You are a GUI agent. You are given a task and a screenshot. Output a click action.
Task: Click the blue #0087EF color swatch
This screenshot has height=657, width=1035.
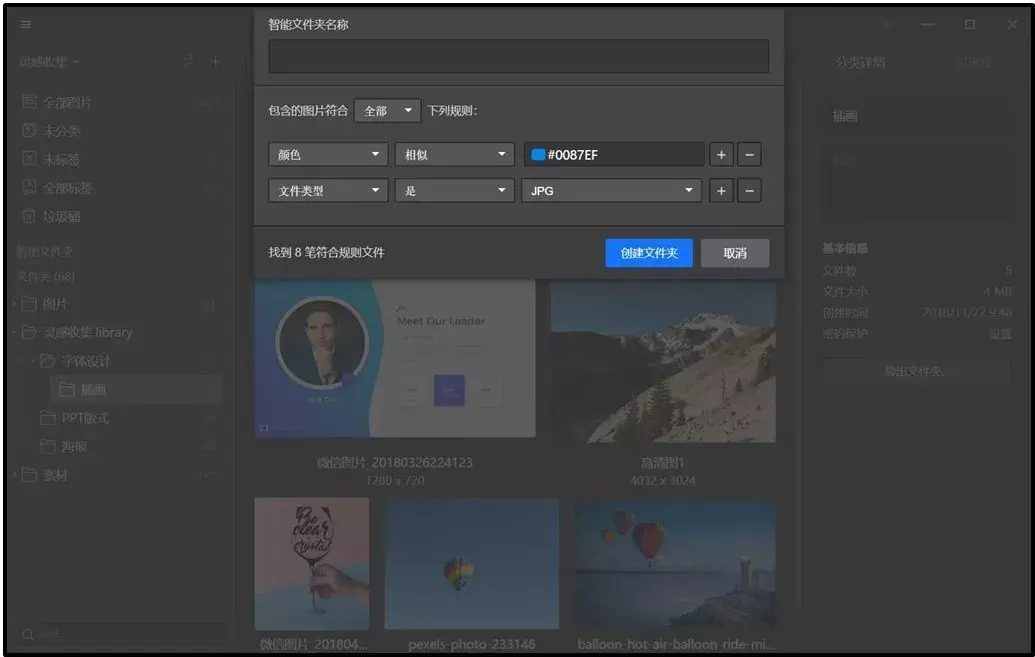pos(538,155)
